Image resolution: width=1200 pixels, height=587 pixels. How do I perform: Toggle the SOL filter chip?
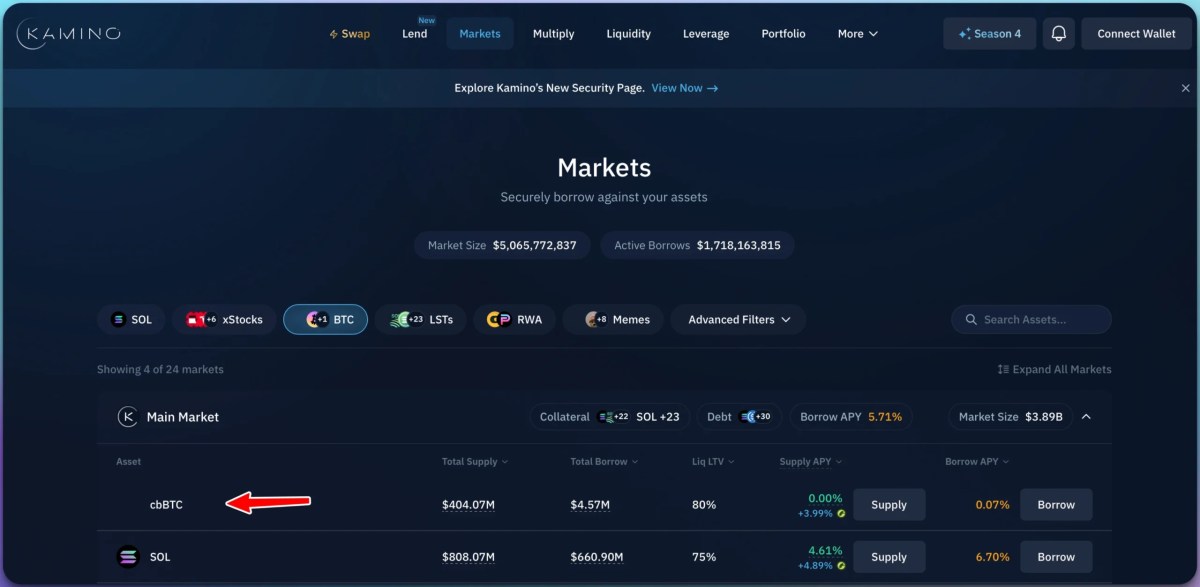[131, 320]
